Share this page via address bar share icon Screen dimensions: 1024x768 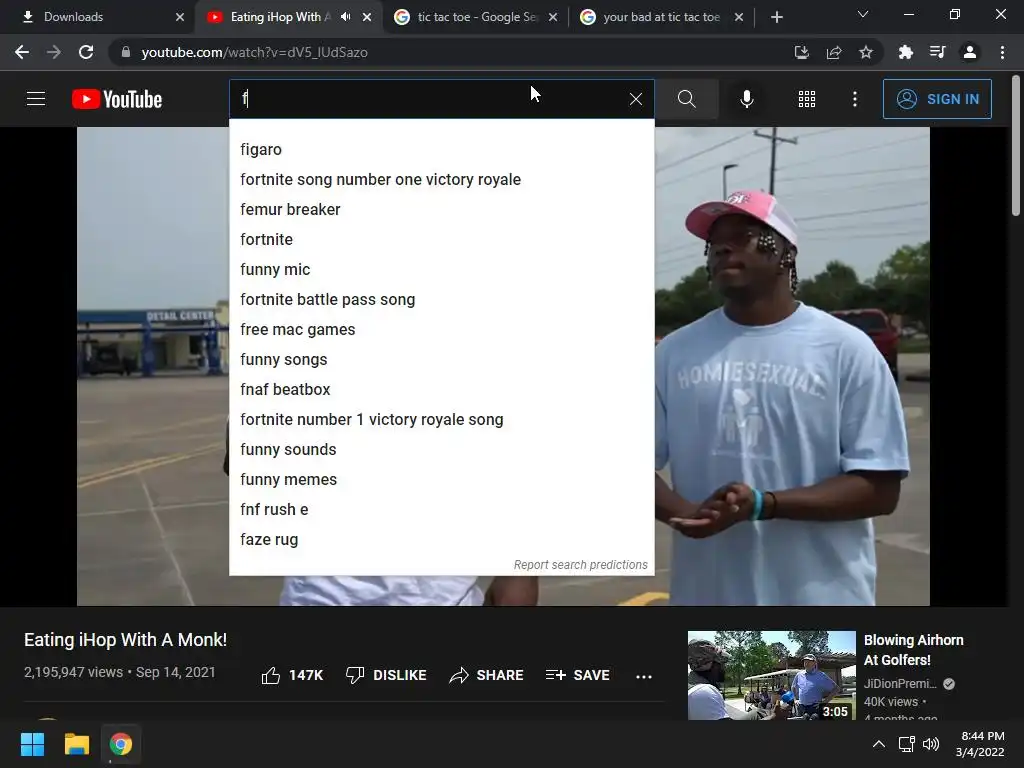point(834,52)
